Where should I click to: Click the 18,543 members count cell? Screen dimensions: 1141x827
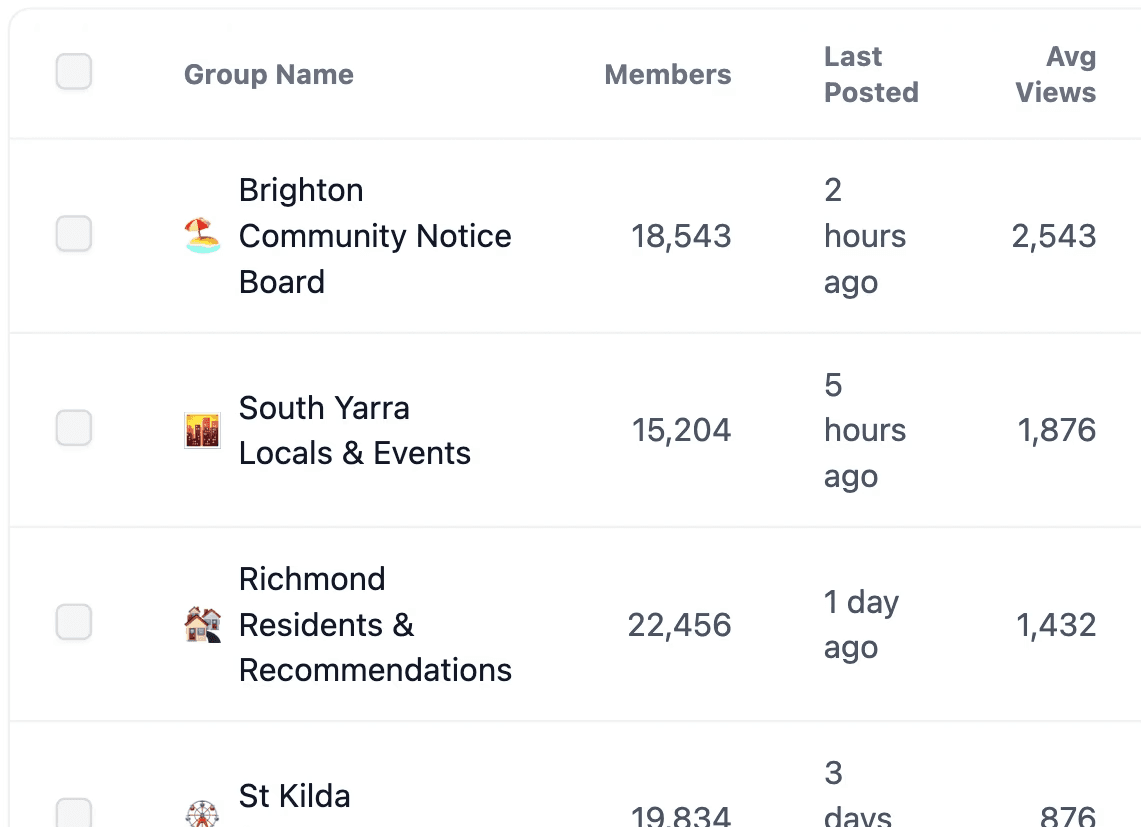[681, 237]
